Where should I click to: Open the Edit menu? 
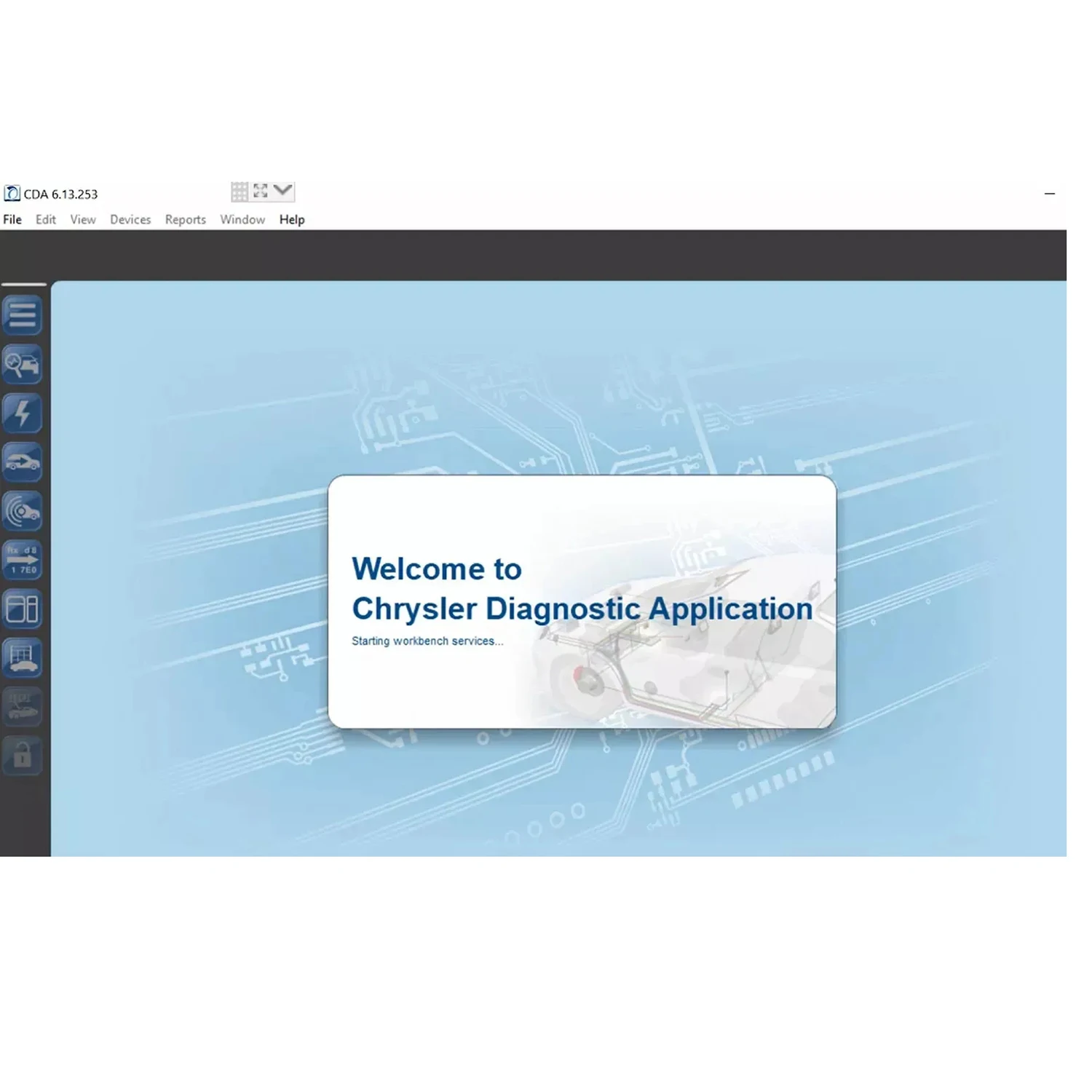46,219
